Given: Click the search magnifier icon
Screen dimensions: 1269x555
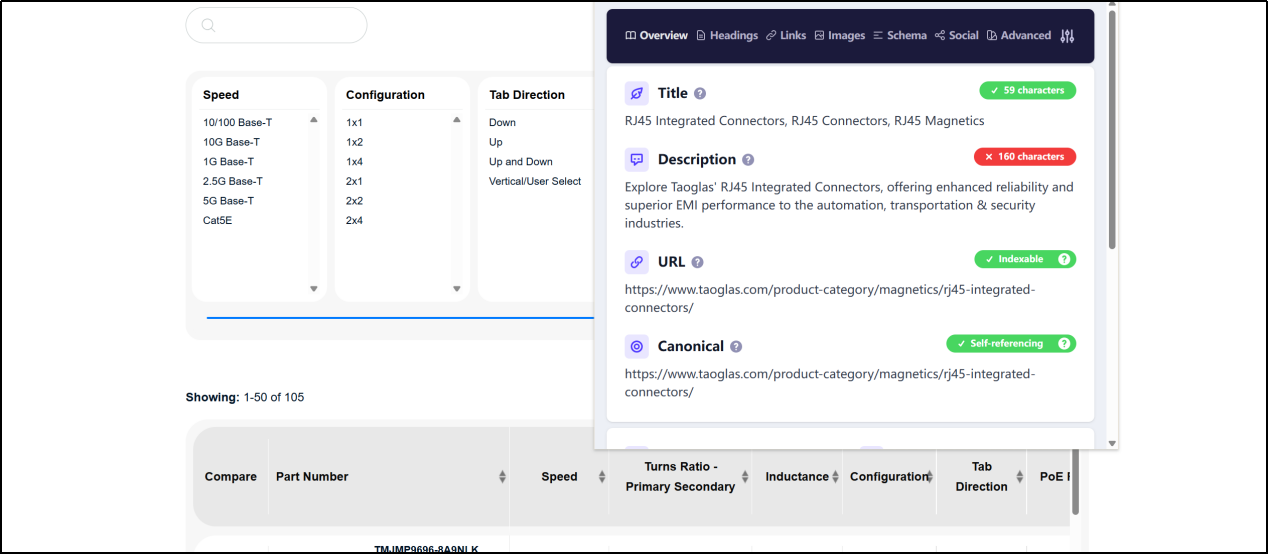Looking at the screenshot, I should [208, 25].
